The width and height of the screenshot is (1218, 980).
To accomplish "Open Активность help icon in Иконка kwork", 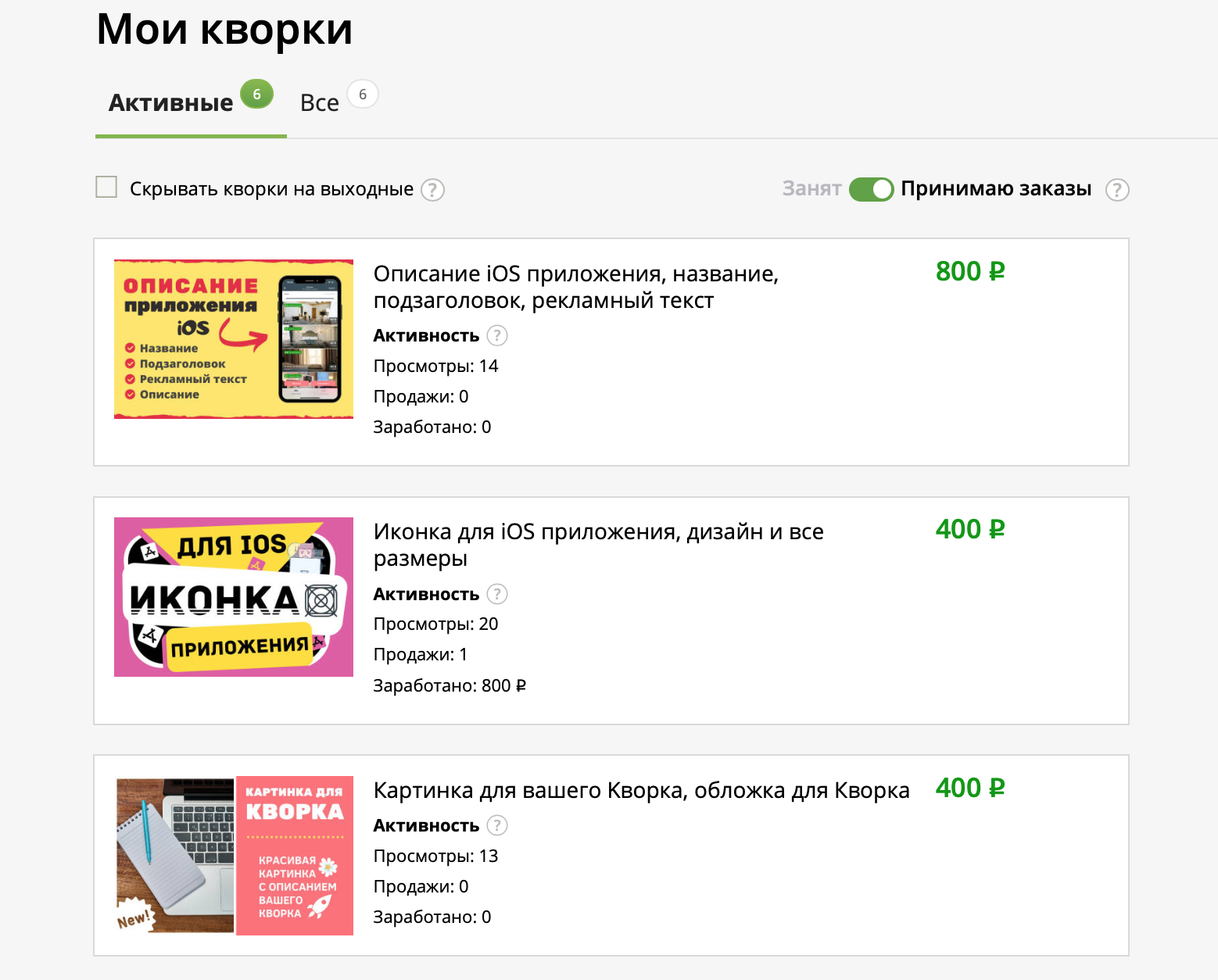I will click(496, 595).
